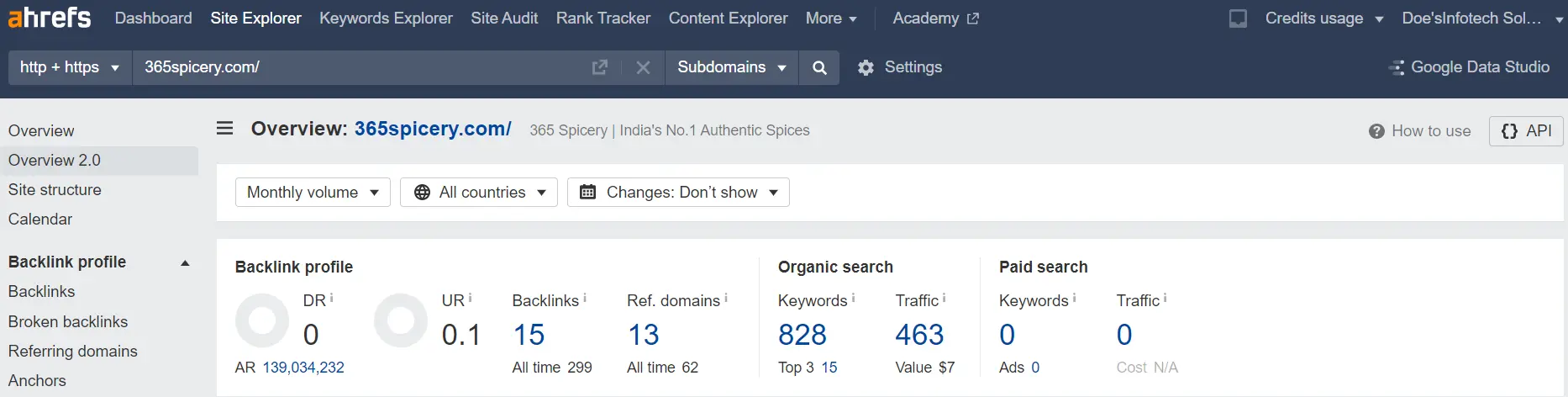Open the Monthly volume dropdown
The width and height of the screenshot is (1568, 397).
click(x=313, y=192)
